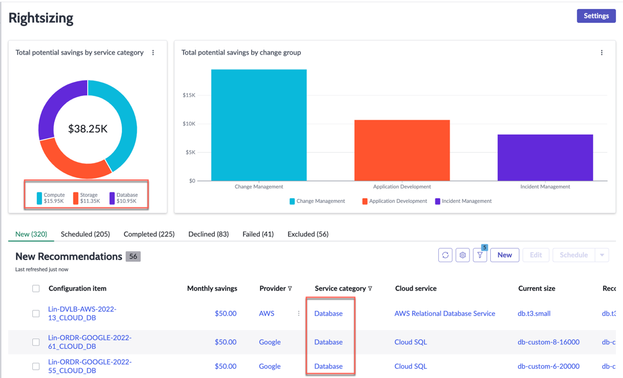
Task: Click the Settings button
Action: pyautogui.click(x=596, y=16)
